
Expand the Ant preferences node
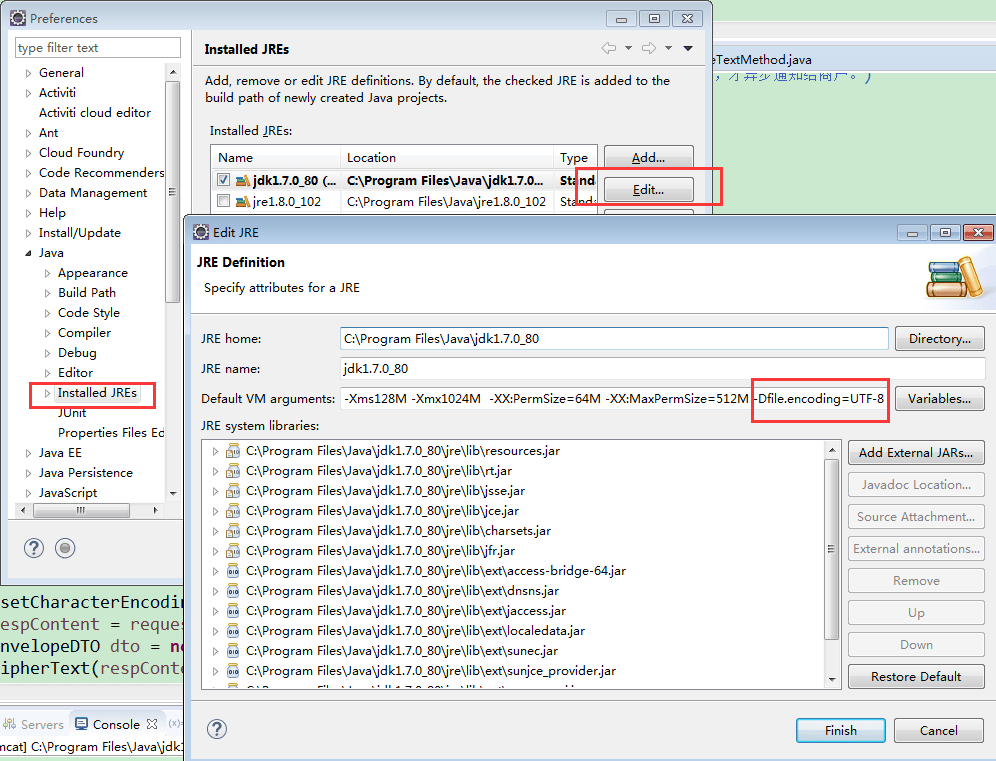[x=28, y=133]
